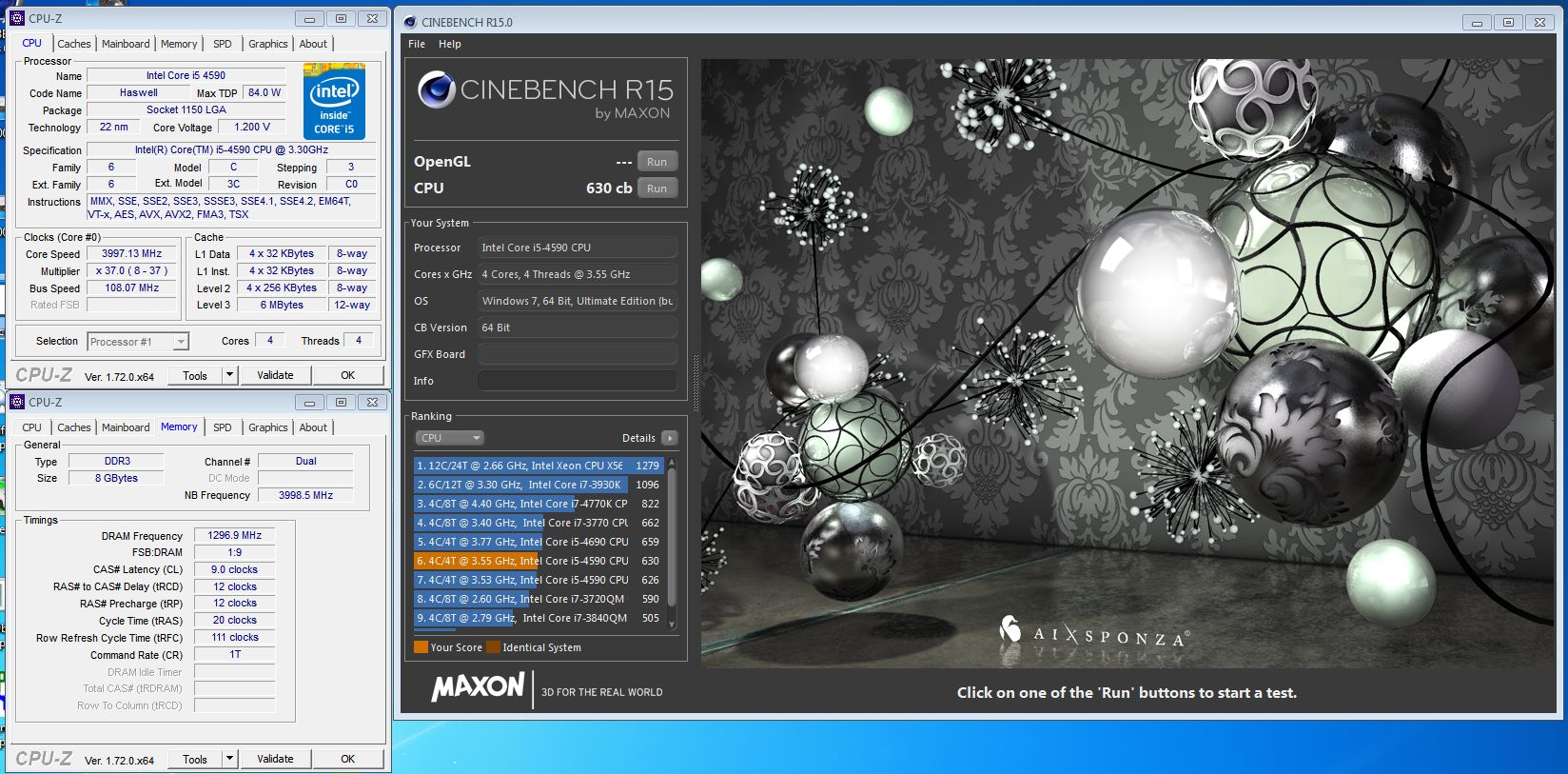Image resolution: width=1568 pixels, height=774 pixels.
Task: Click the NB Frequency value 3998.5 MHz
Action: pos(305,495)
